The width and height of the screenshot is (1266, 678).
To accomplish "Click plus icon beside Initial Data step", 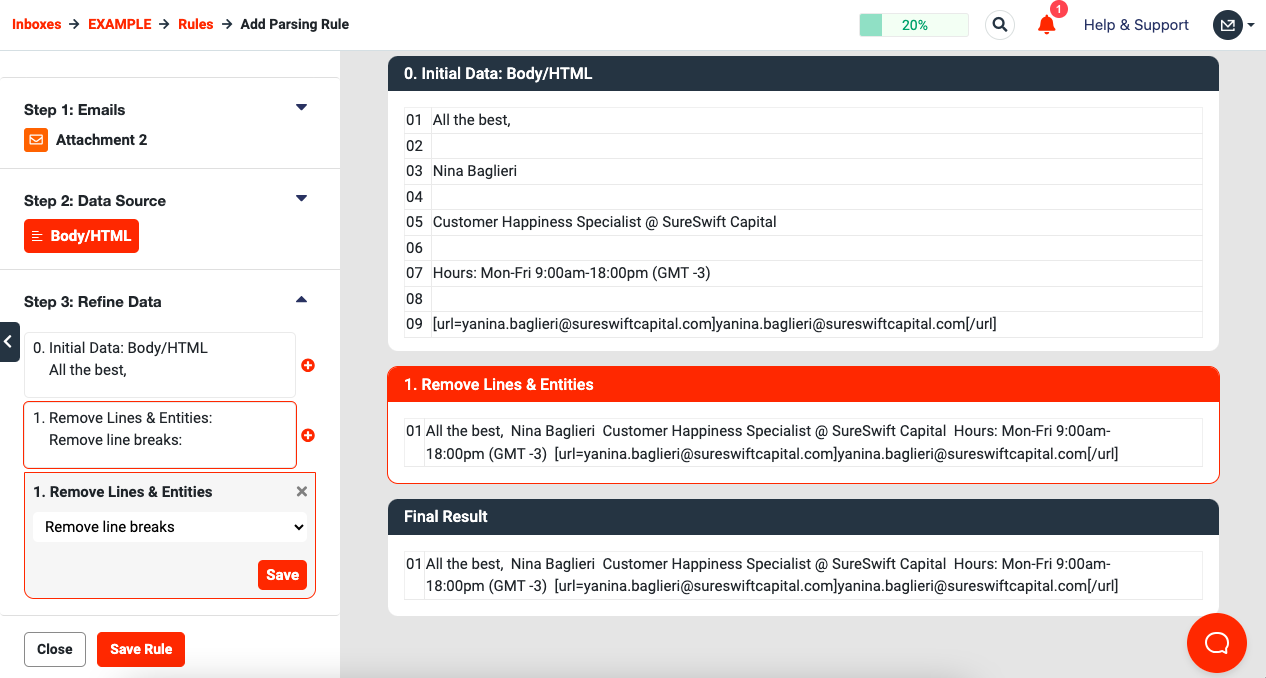I will pos(308,365).
